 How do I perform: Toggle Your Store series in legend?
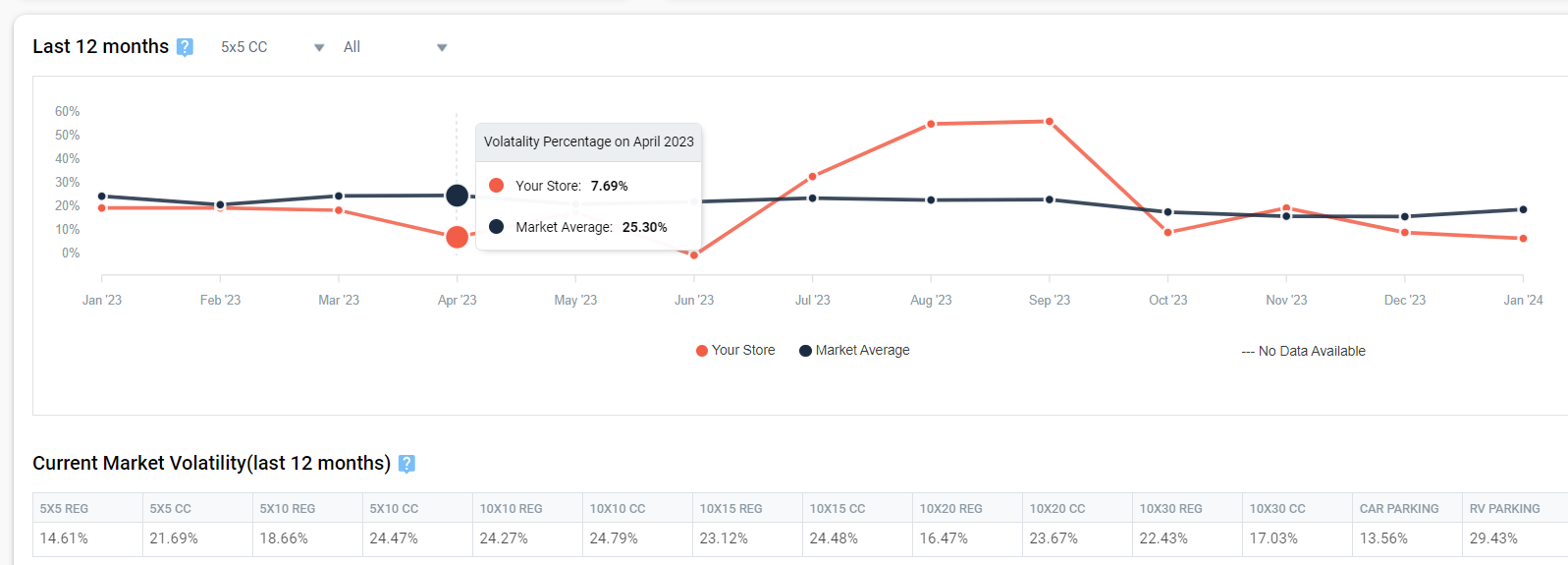coord(735,351)
